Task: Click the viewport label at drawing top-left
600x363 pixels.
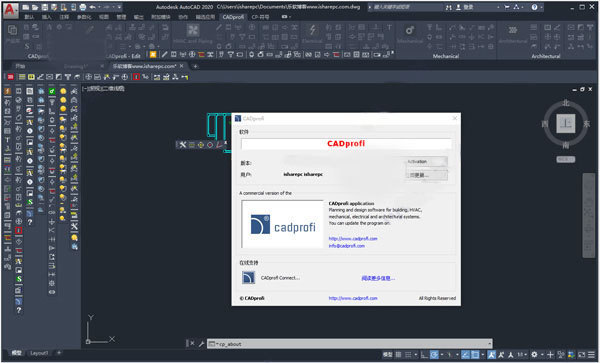Action: pyautogui.click(x=104, y=88)
